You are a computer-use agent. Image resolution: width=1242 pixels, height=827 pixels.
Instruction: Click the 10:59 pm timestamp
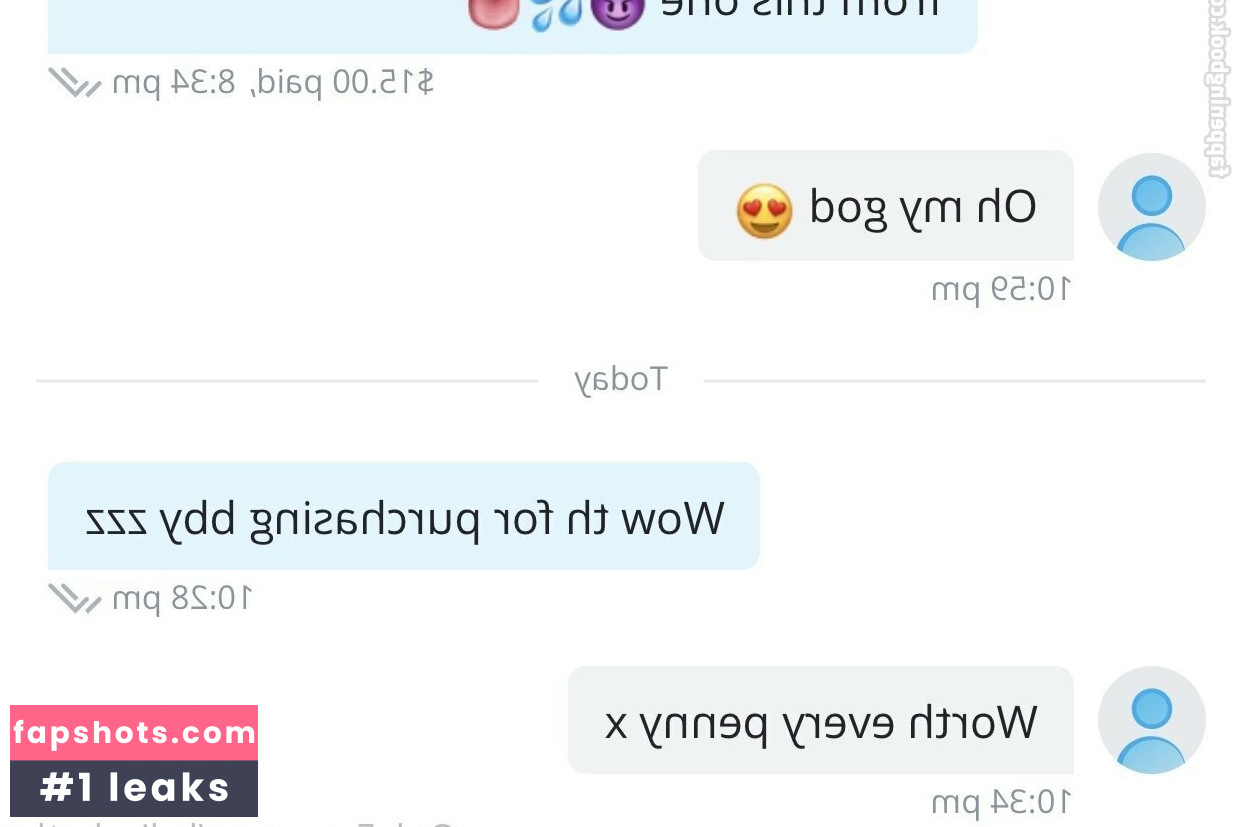[x=1000, y=290]
